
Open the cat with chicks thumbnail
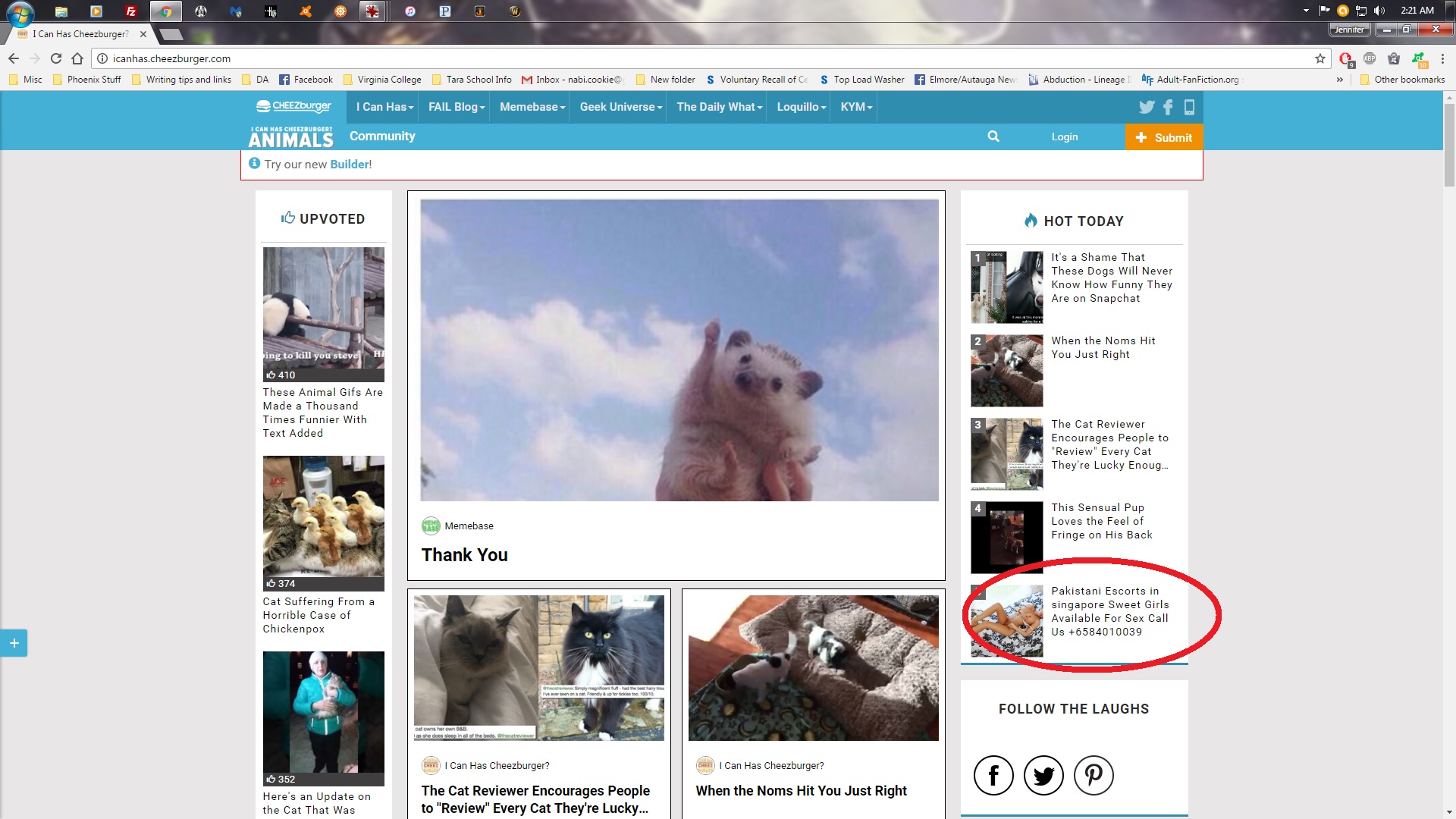324,522
